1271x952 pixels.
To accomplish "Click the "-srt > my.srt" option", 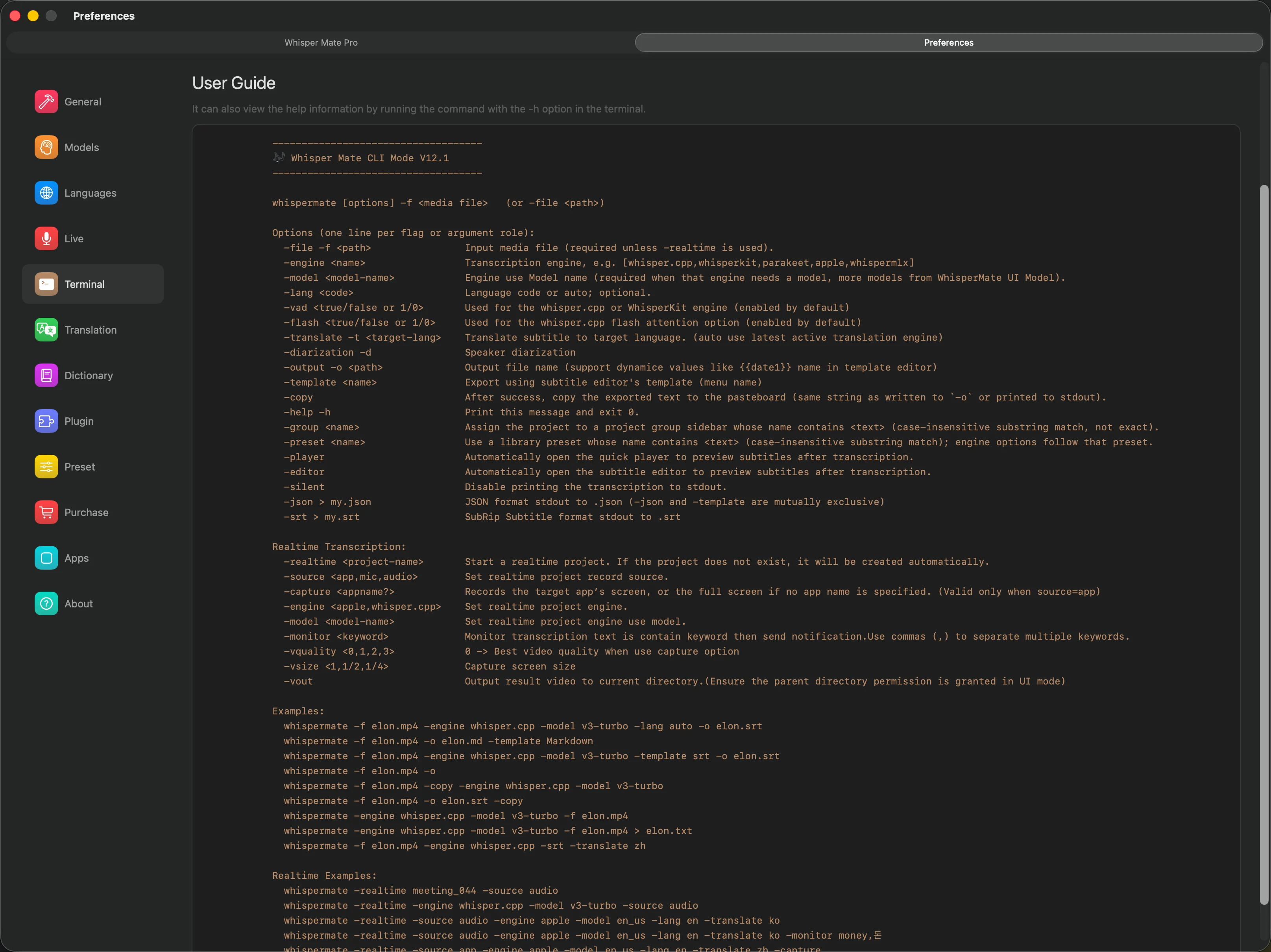I will [322, 517].
